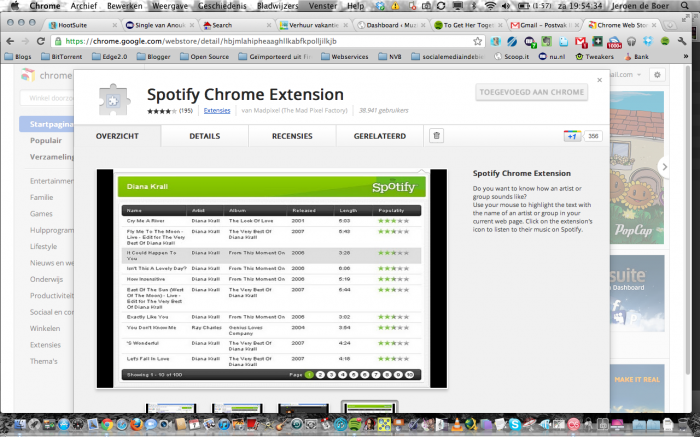Show more bookmarks with the chevron
This screenshot has height=437, width=700.
686,57
